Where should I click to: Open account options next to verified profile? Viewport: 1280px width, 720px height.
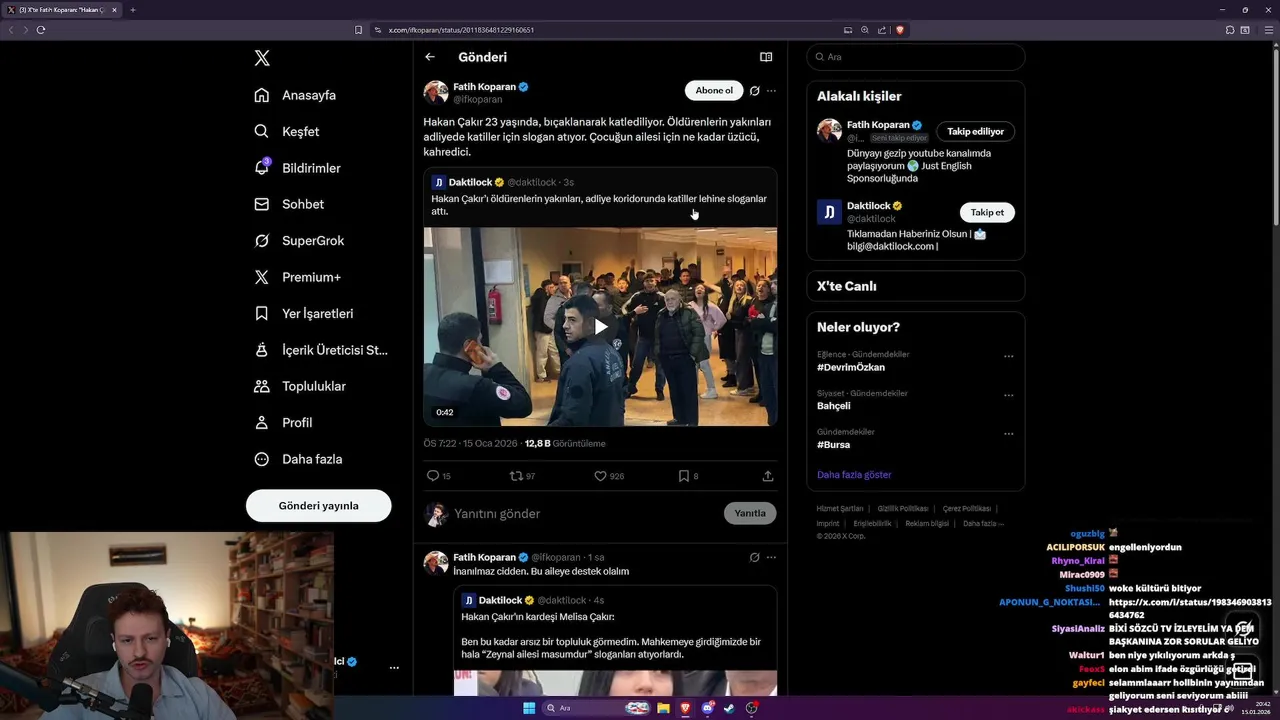coord(394,667)
